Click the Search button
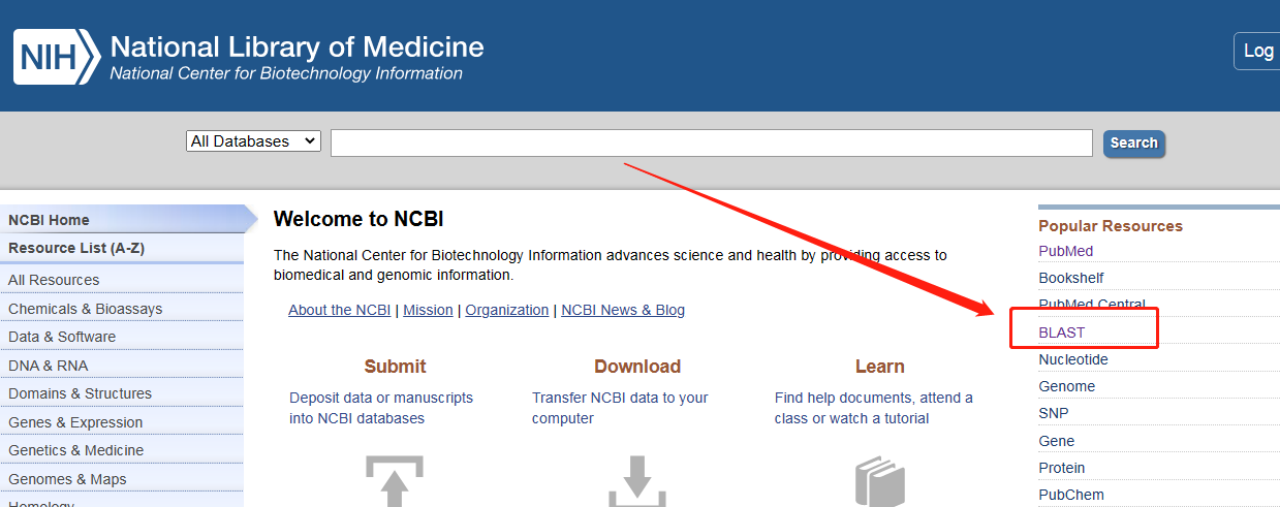 [1134, 143]
